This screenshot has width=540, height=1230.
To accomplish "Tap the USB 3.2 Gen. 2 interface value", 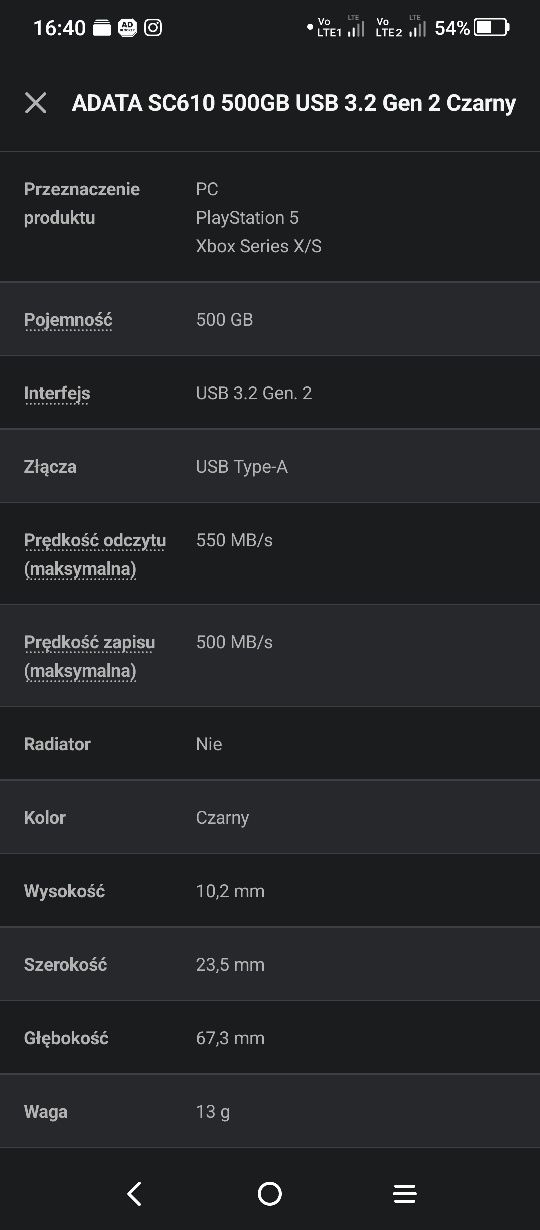I will click(254, 393).
